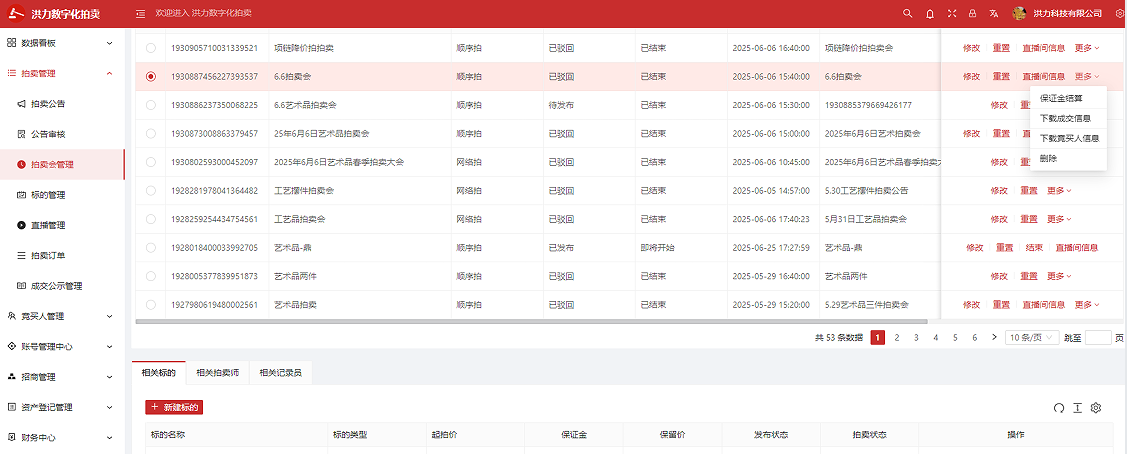
Task: Open the 10条/页 page size dropdown
Action: click(1032, 338)
